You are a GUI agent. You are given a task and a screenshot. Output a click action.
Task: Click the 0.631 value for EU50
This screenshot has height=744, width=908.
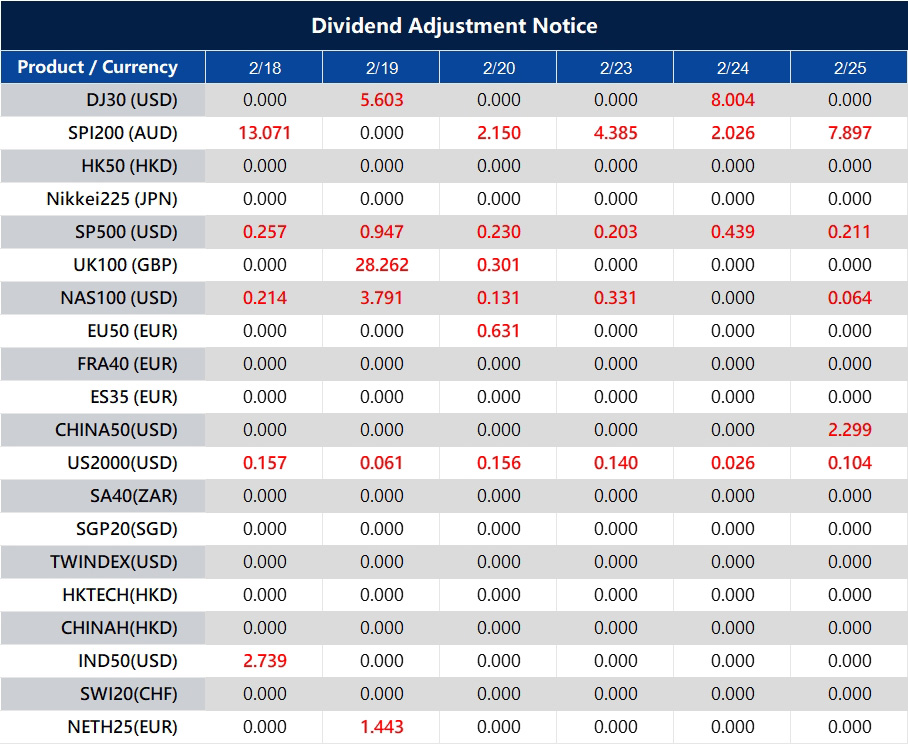[497, 331]
